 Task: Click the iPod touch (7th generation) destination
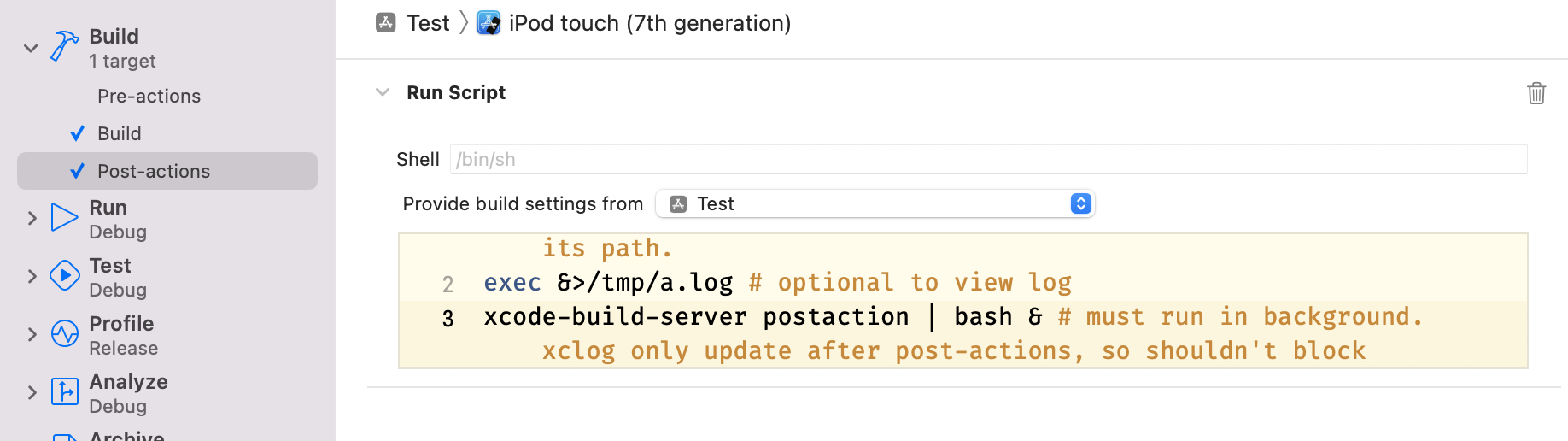[649, 23]
